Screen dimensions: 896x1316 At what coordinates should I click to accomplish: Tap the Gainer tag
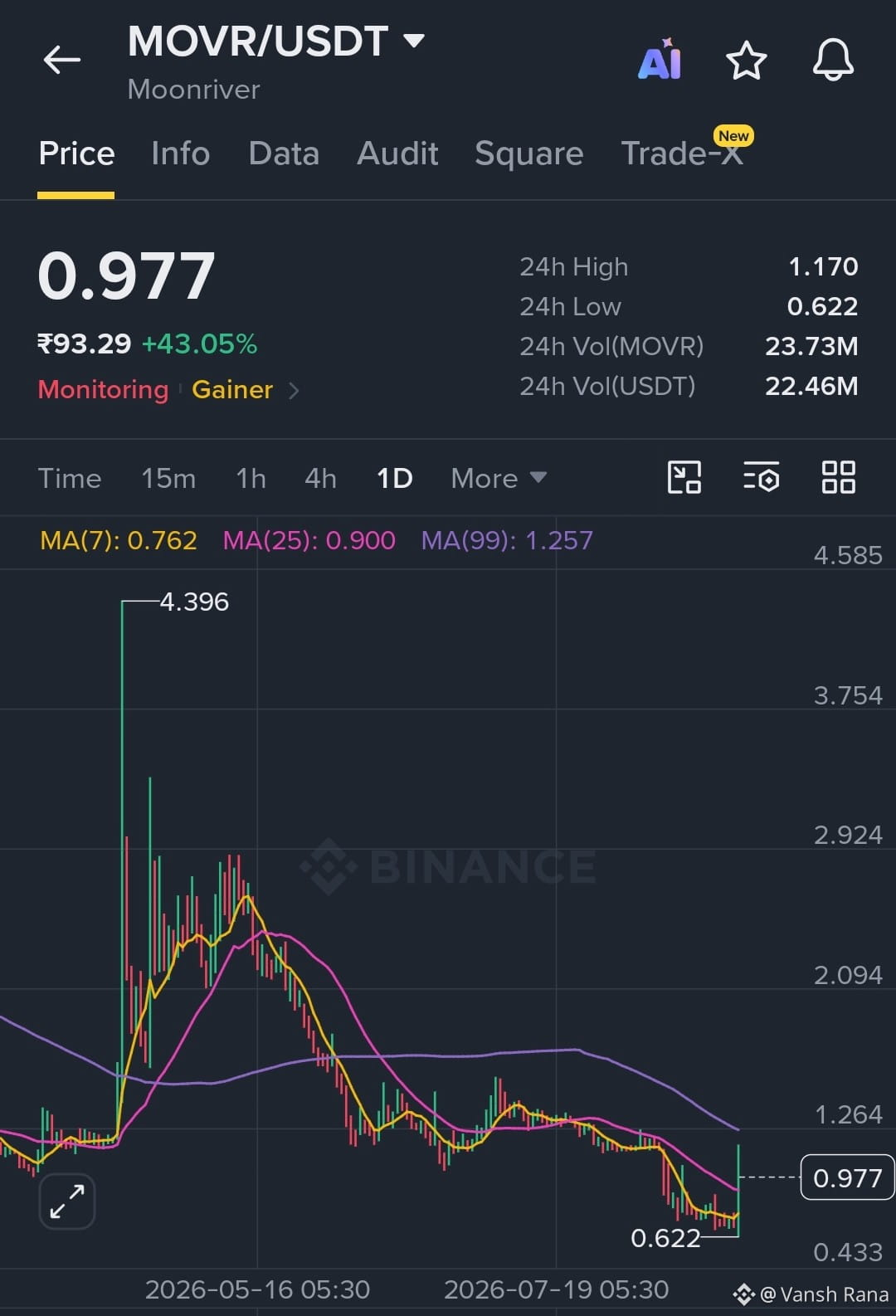232,389
